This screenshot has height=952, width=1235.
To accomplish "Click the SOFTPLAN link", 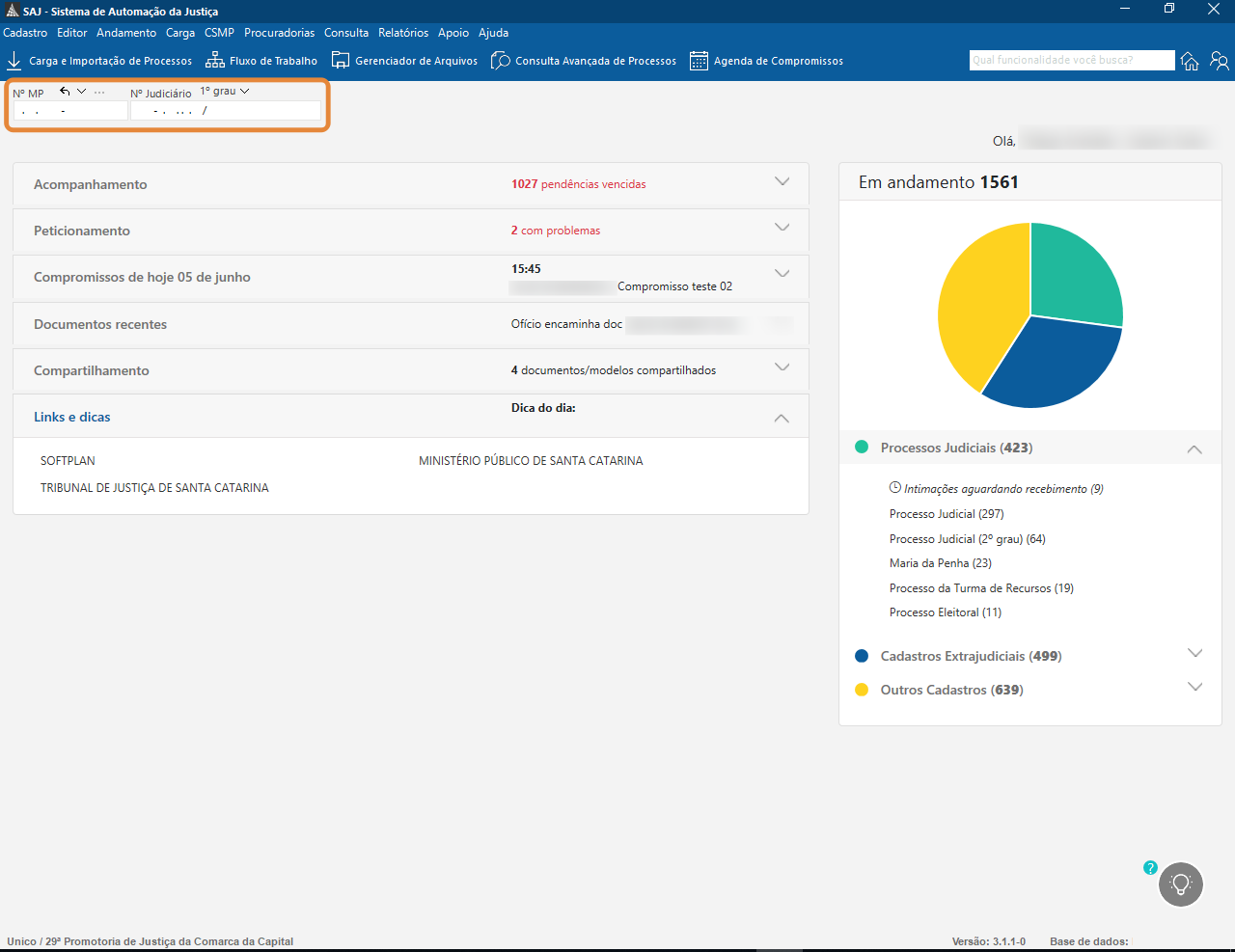I will point(68,461).
